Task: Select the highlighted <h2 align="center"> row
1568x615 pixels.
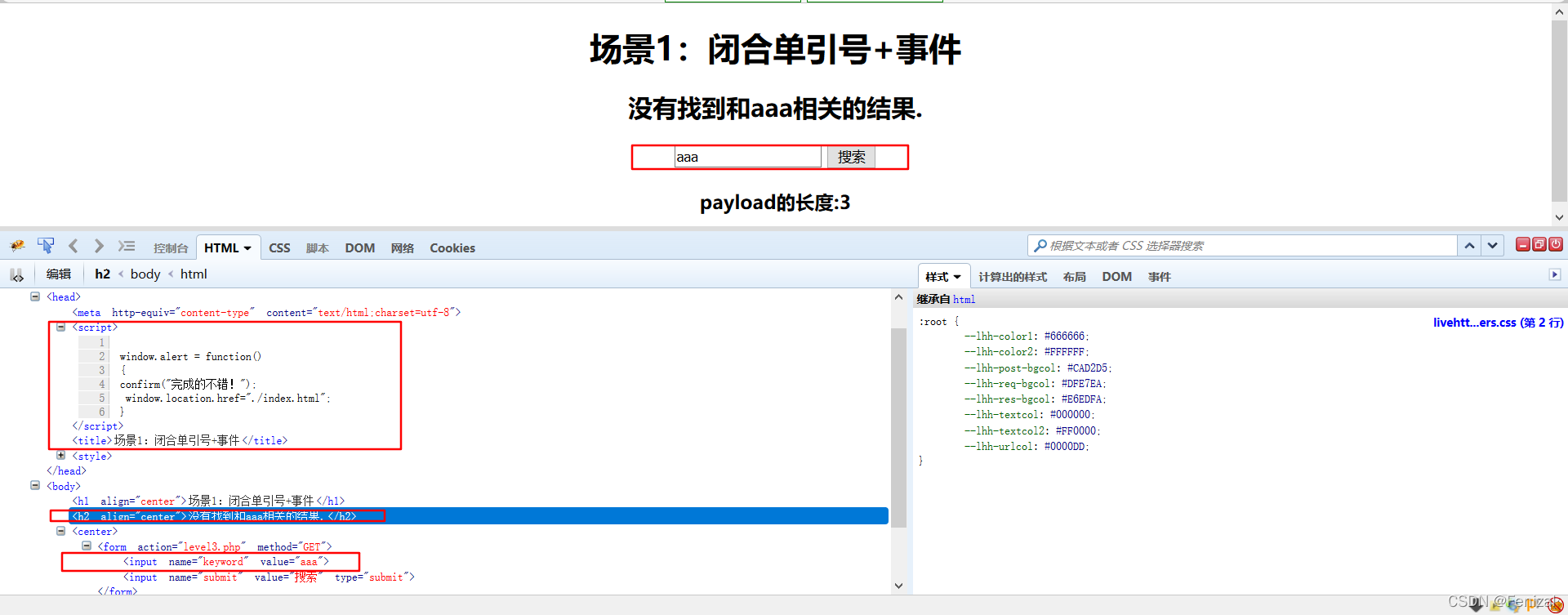Action: (x=479, y=516)
